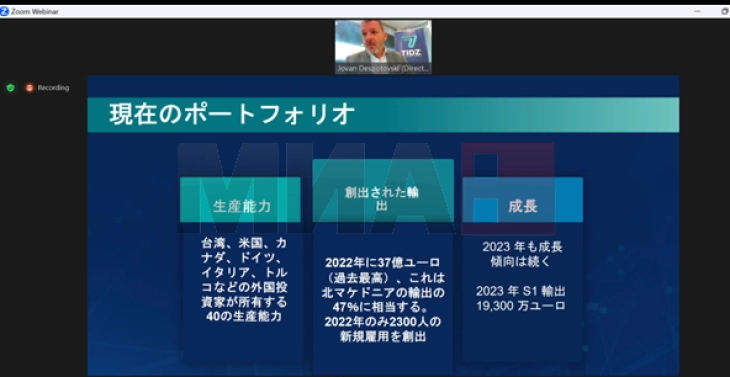730x377 pixels.
Task: Open the green encryption shield info
Action: tap(11, 88)
